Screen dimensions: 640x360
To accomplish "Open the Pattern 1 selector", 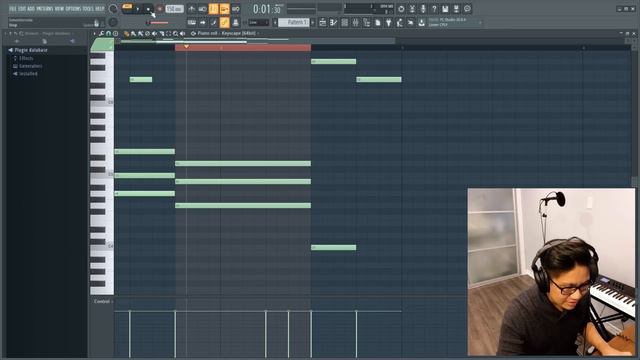I will point(294,22).
